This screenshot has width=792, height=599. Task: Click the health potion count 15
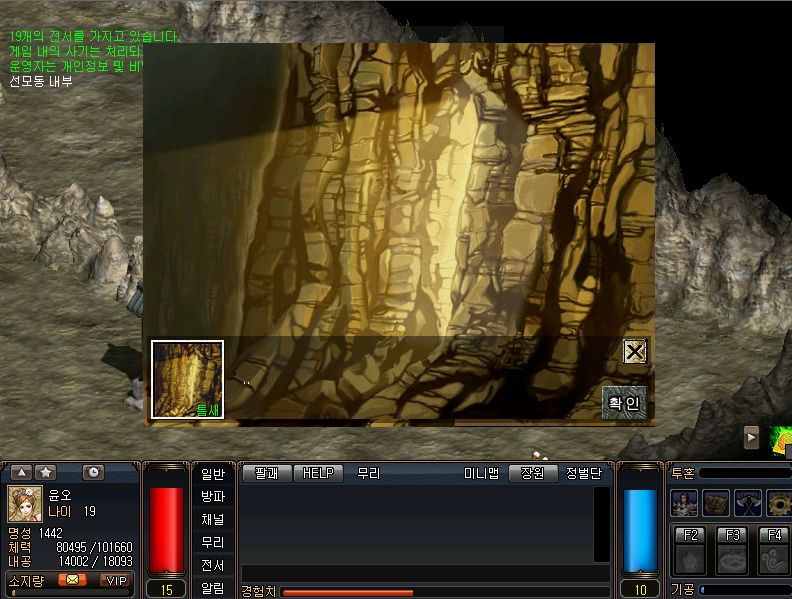point(167,590)
